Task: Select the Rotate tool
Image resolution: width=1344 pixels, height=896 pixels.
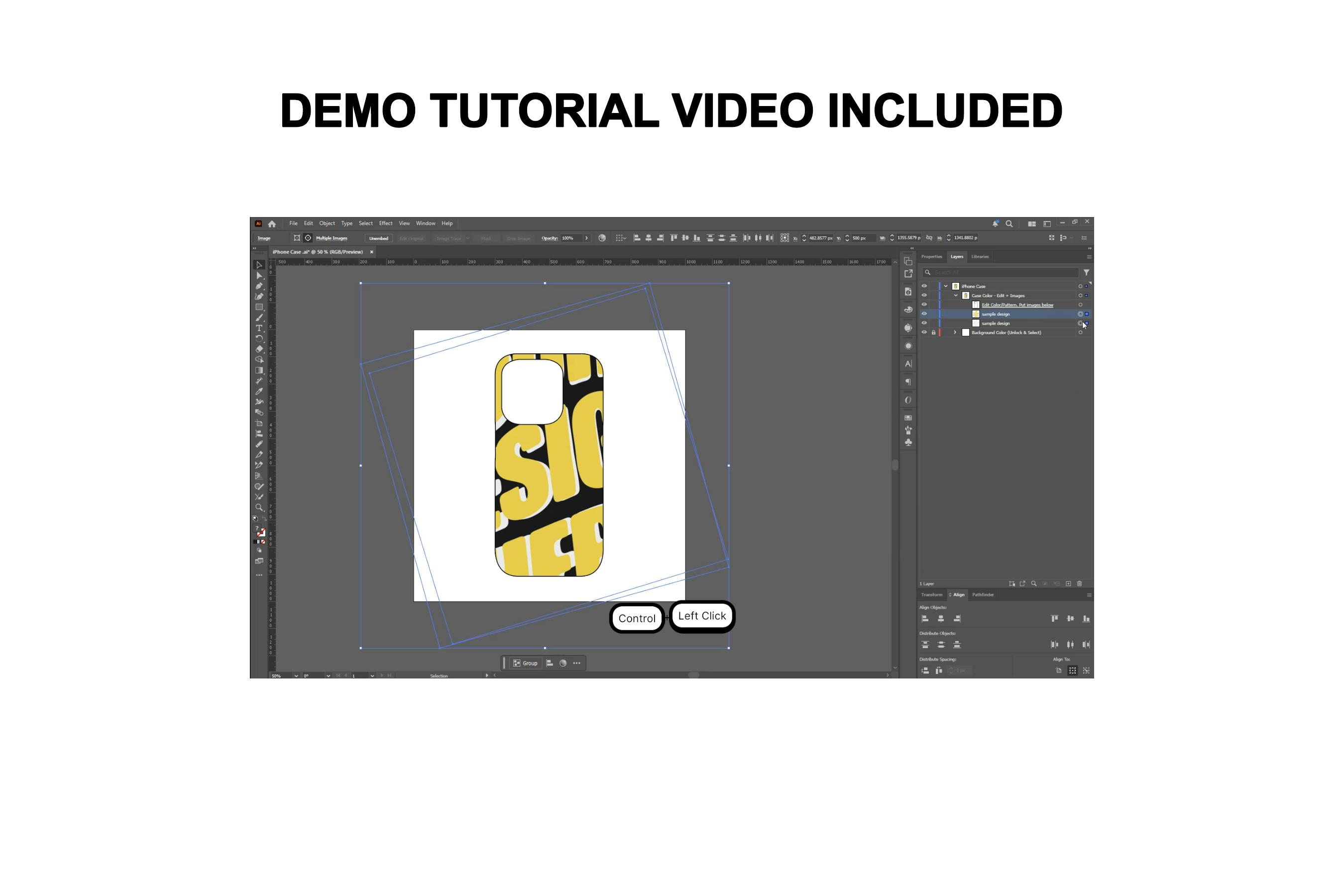Action: click(259, 338)
